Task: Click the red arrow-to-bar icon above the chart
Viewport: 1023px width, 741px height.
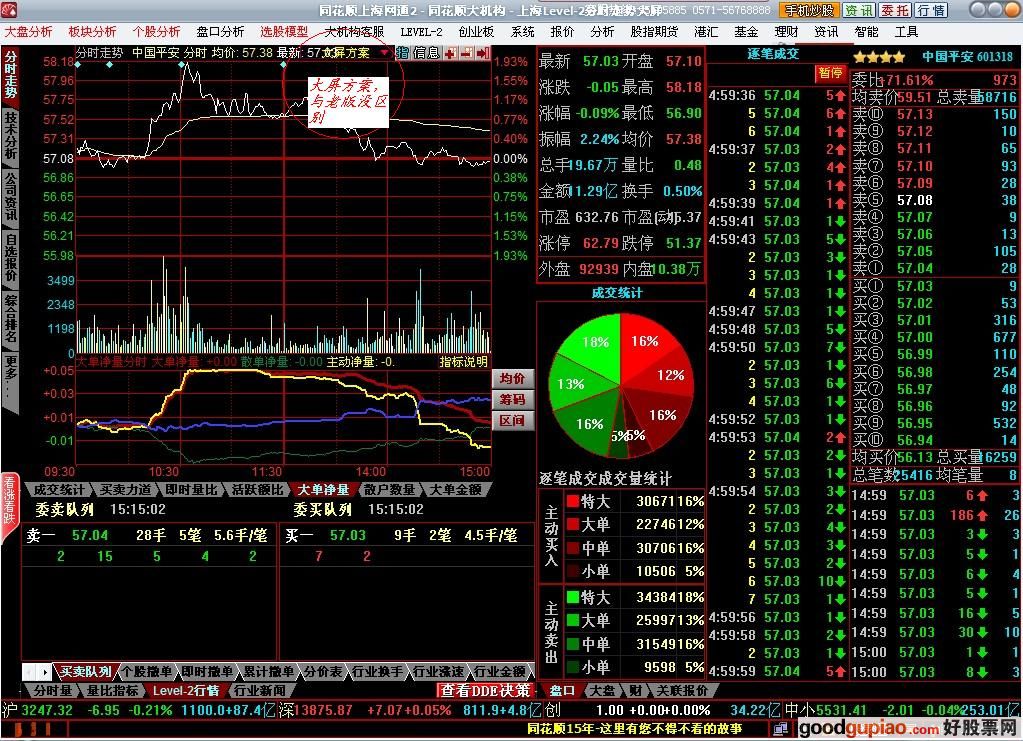Action: [482, 53]
